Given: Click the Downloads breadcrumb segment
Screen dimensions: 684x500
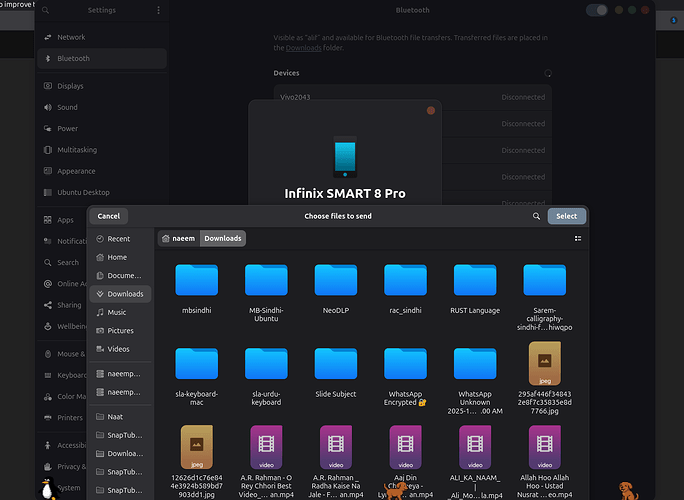Looking at the screenshot, I should pyautogui.click(x=223, y=238).
